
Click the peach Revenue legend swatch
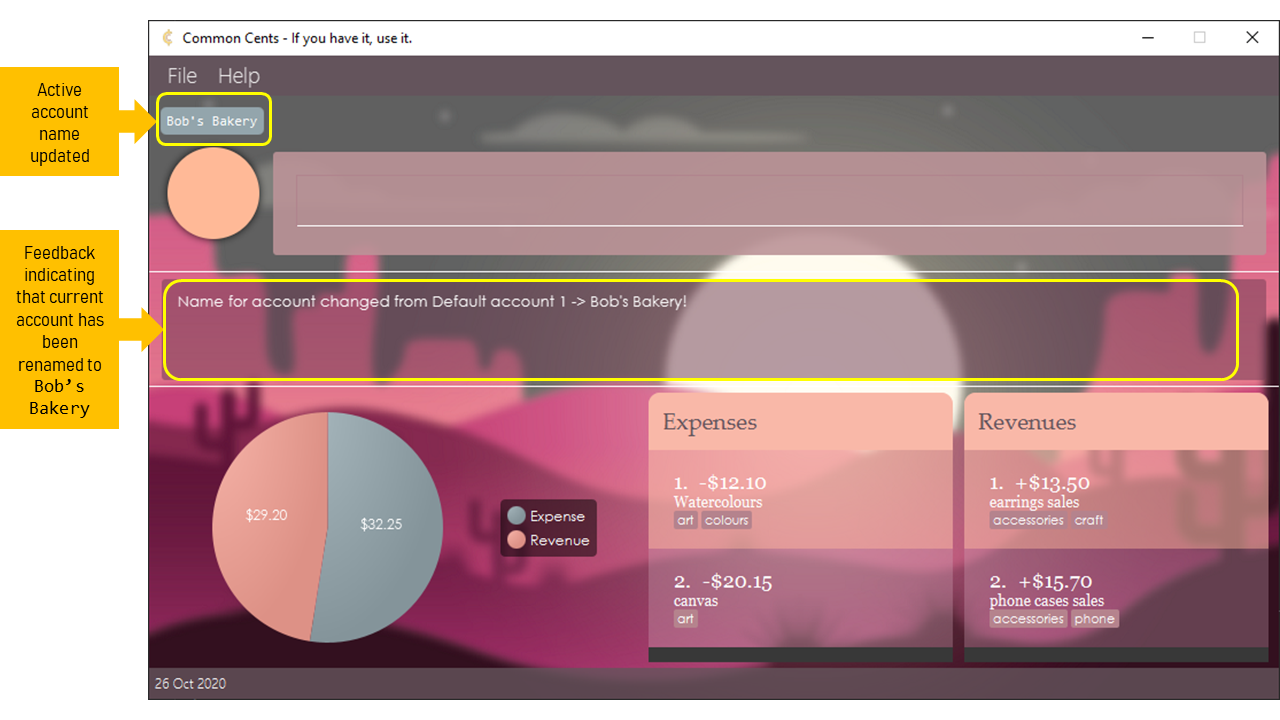[x=516, y=540]
